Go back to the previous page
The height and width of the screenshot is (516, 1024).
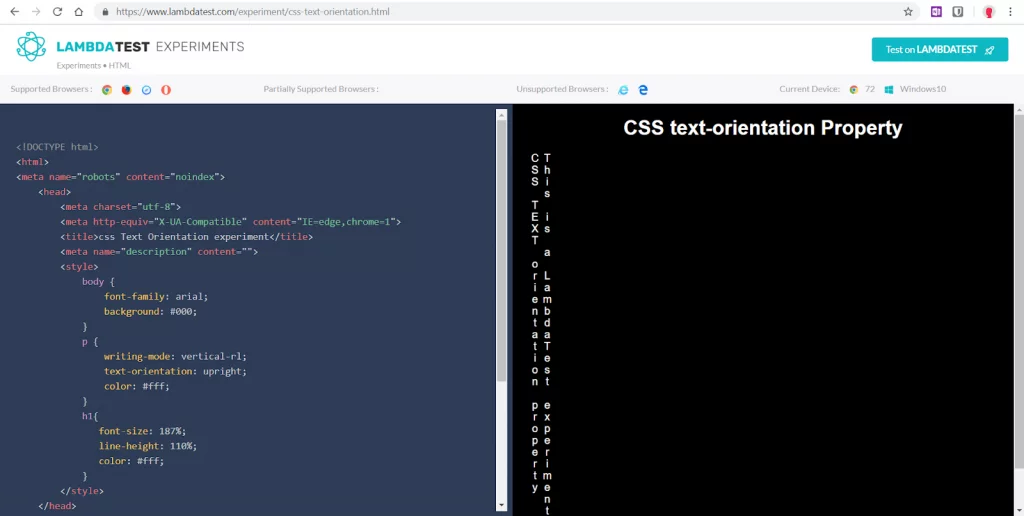click(x=14, y=12)
